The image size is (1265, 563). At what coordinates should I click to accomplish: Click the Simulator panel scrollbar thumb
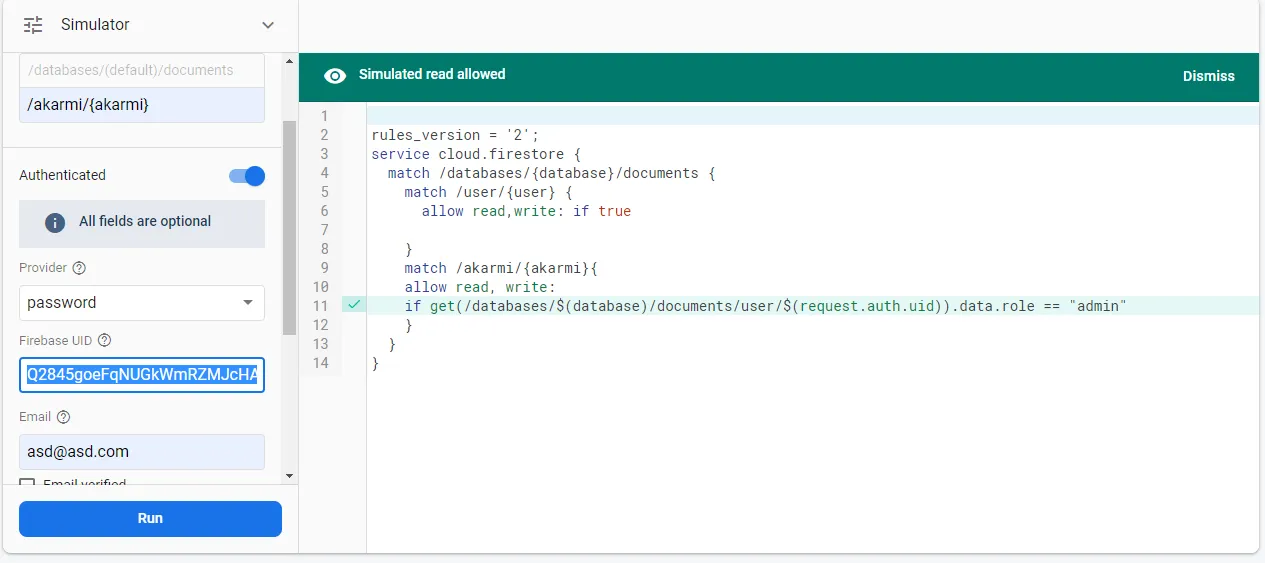290,228
